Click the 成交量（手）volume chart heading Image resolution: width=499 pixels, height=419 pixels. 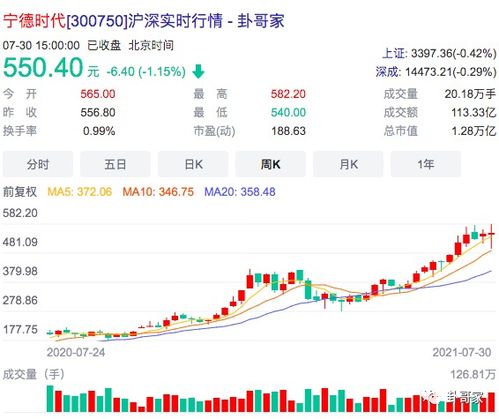34,374
